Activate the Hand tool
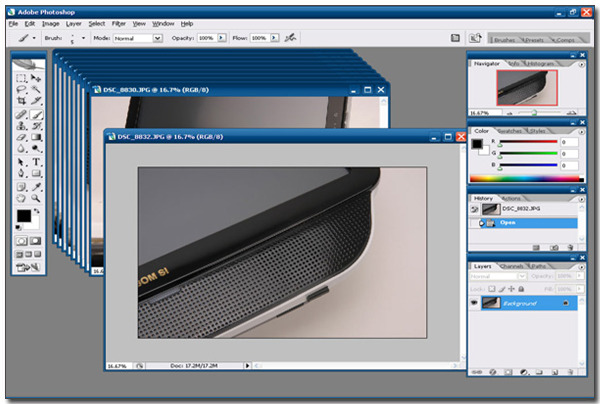The width and height of the screenshot is (600, 404). pos(22,198)
